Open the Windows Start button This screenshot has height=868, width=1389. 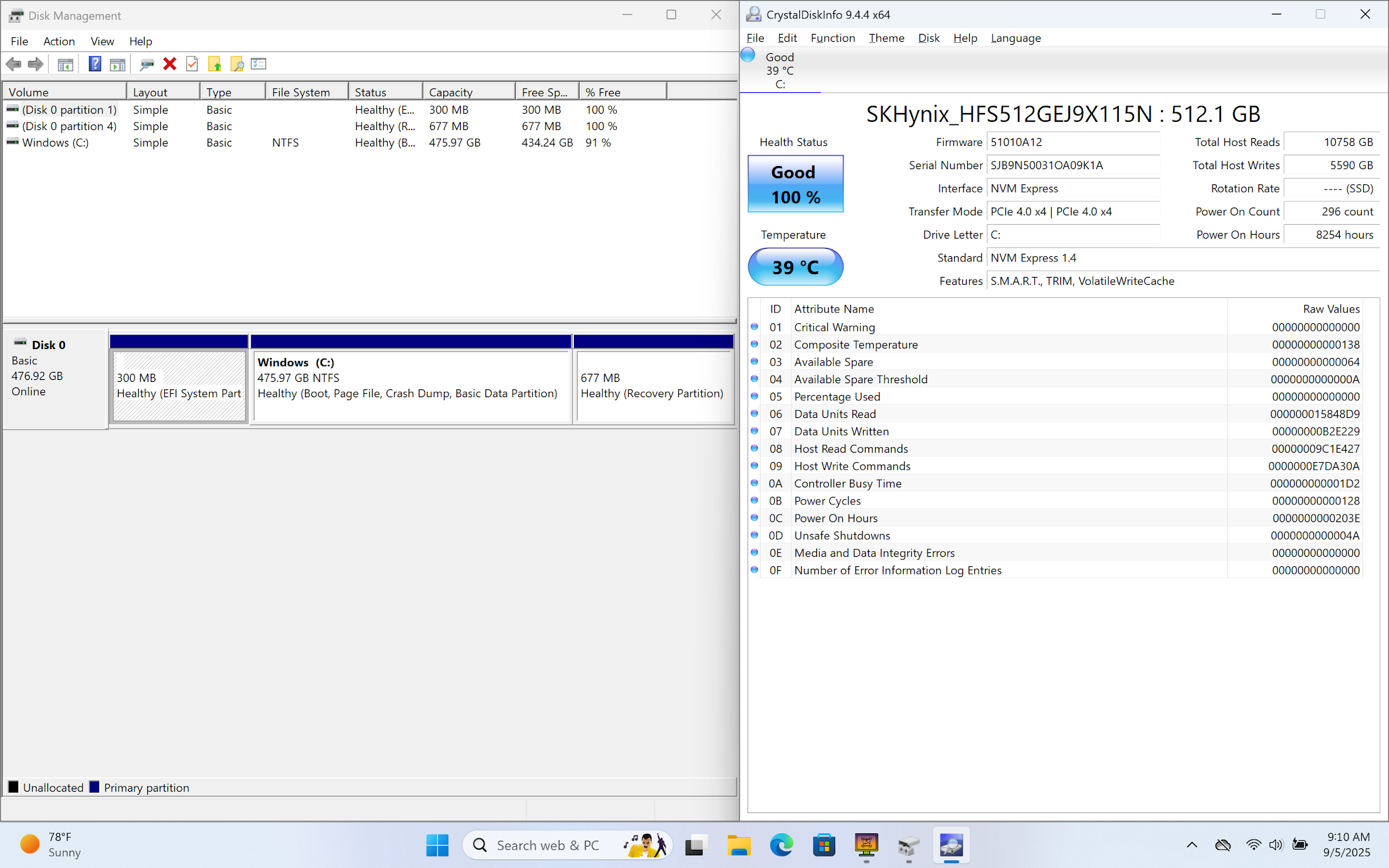tap(437, 845)
